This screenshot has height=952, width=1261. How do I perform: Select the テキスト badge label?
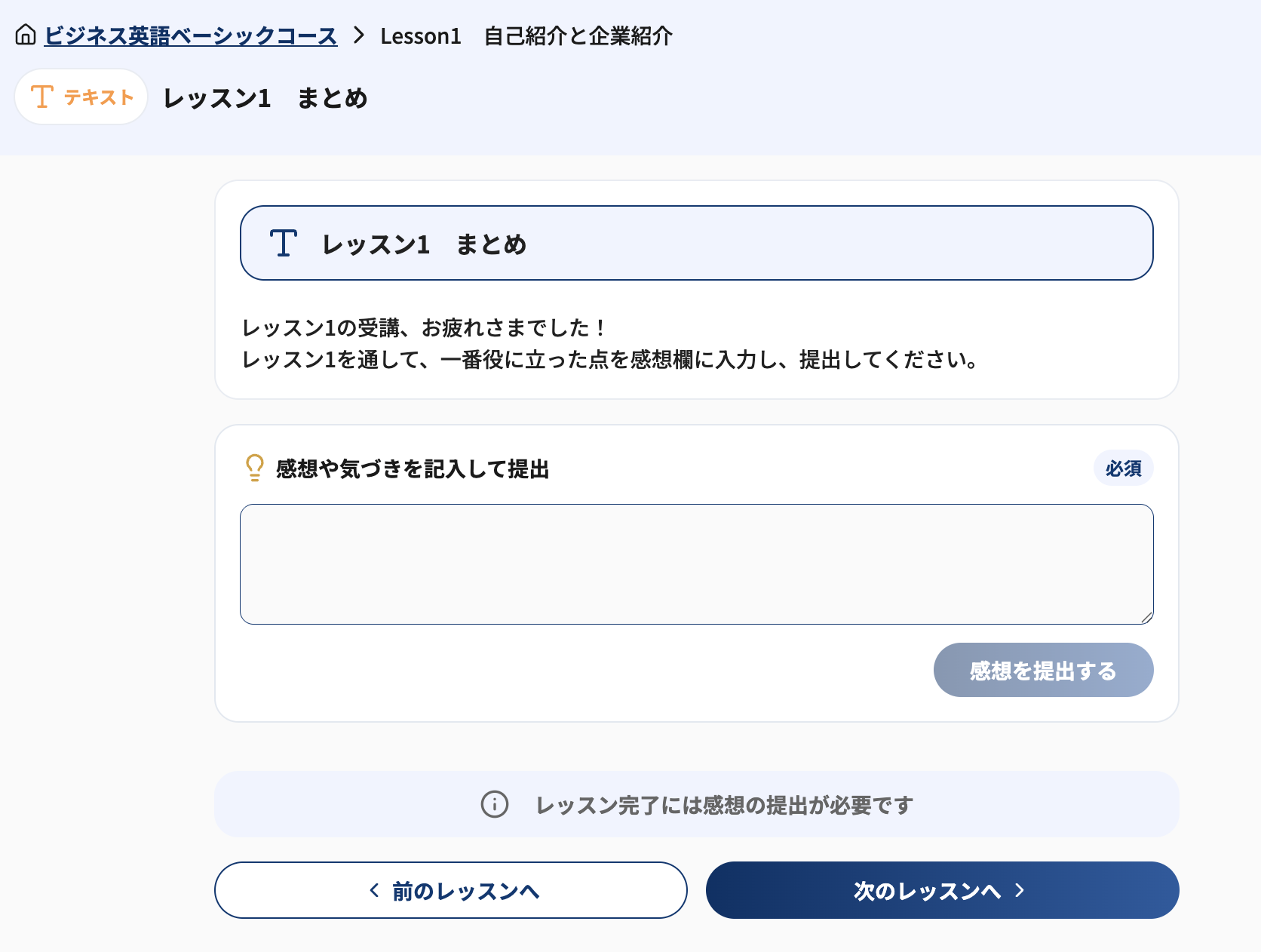[99, 97]
